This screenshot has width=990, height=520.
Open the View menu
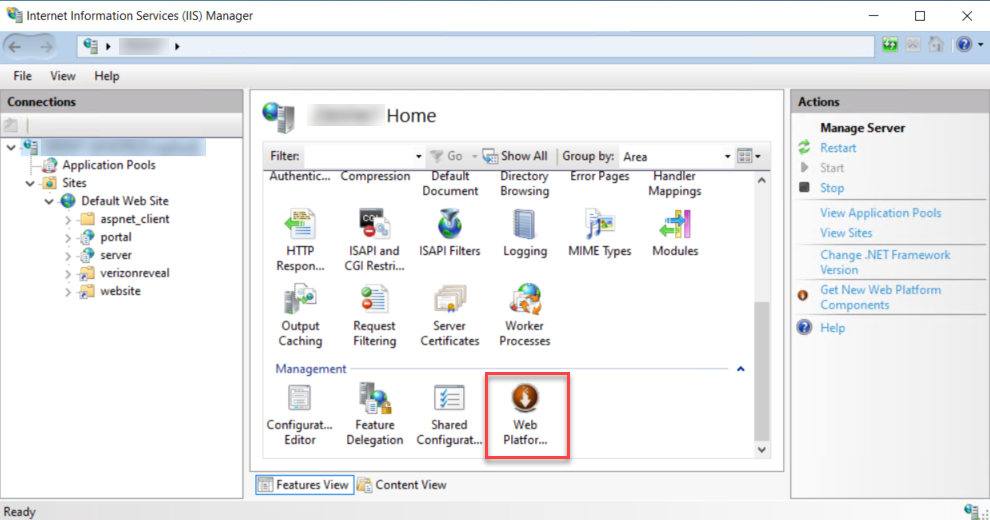(63, 76)
